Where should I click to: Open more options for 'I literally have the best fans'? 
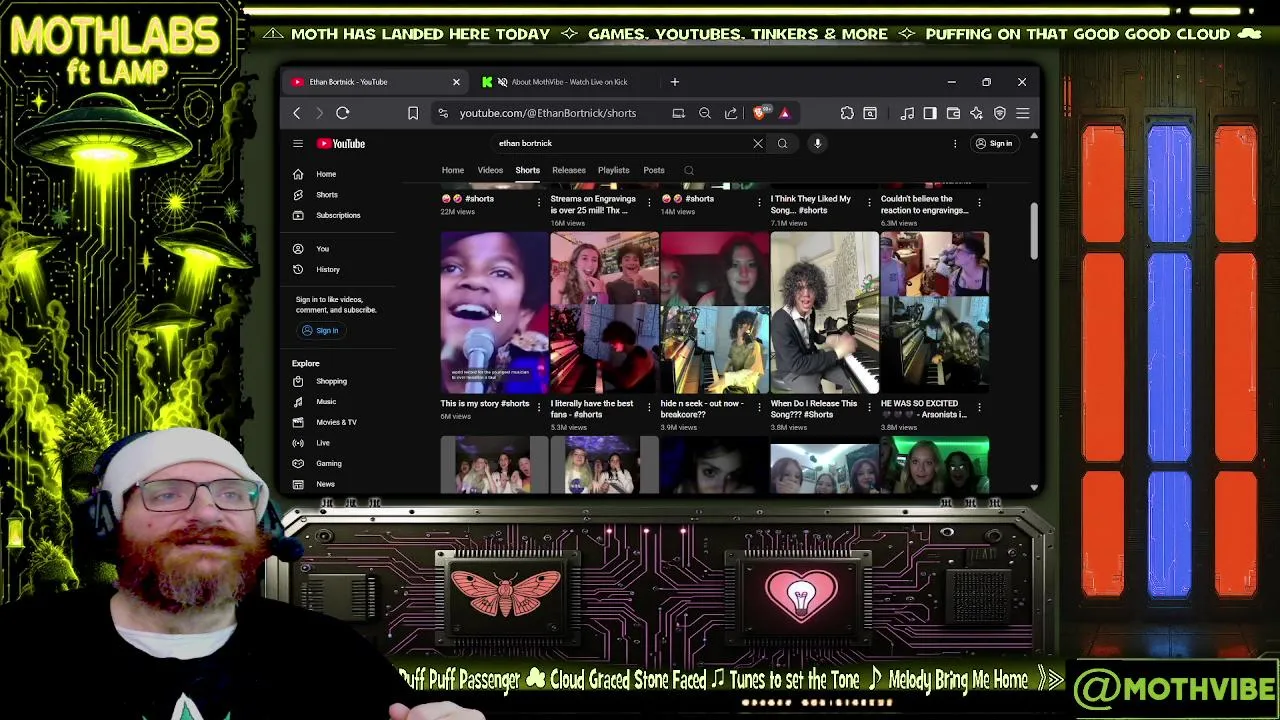tap(650, 407)
